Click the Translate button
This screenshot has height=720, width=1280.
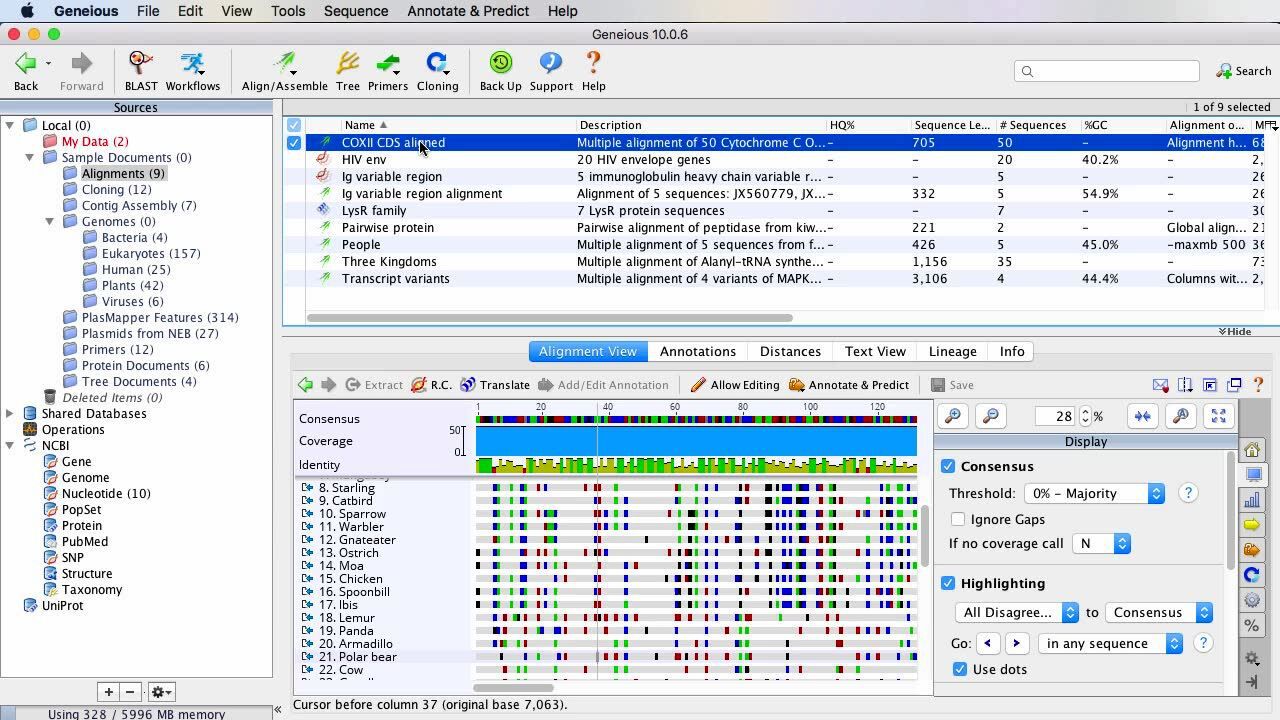click(495, 385)
